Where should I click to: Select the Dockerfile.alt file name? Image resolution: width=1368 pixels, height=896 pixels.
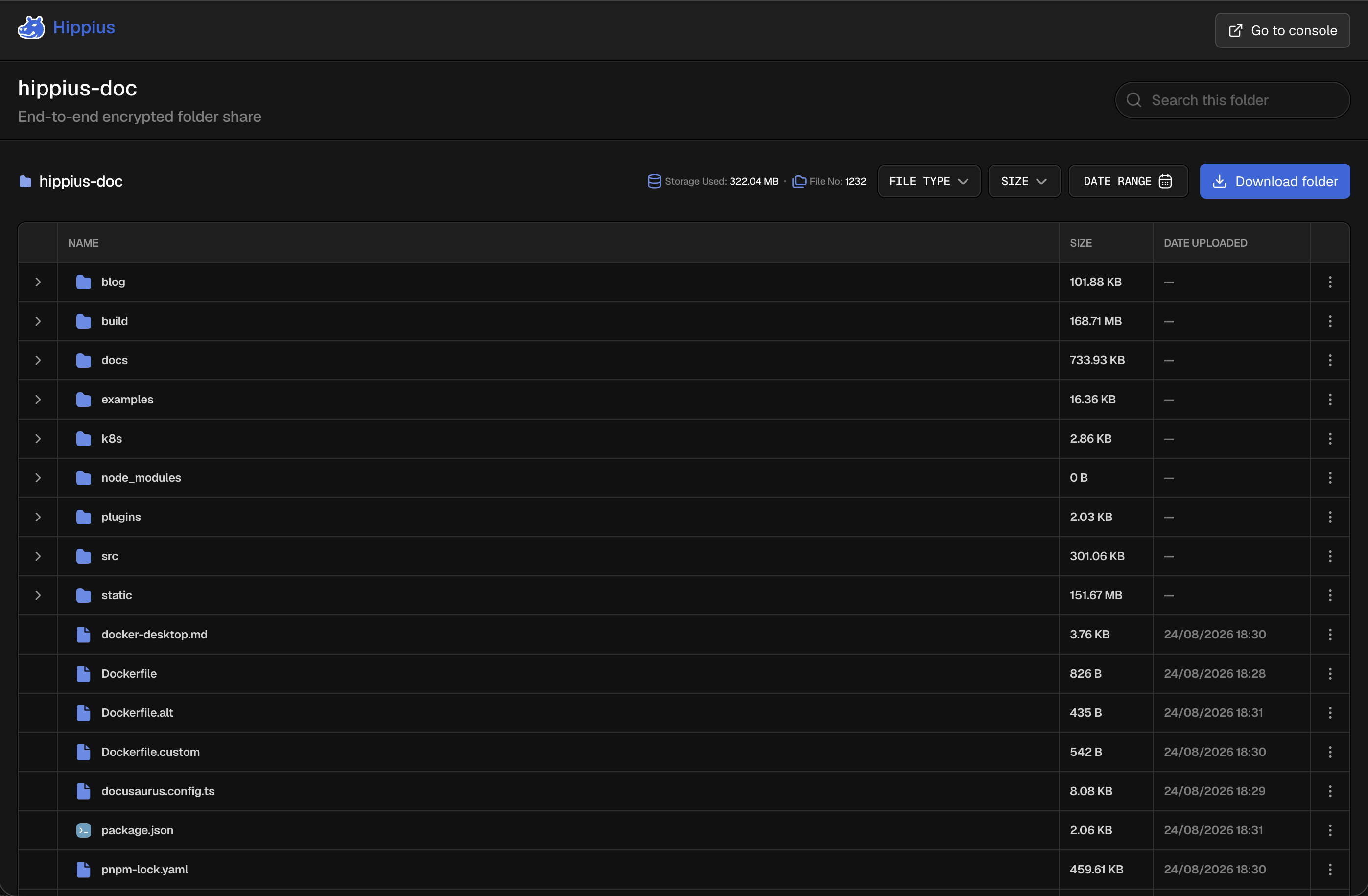click(137, 713)
